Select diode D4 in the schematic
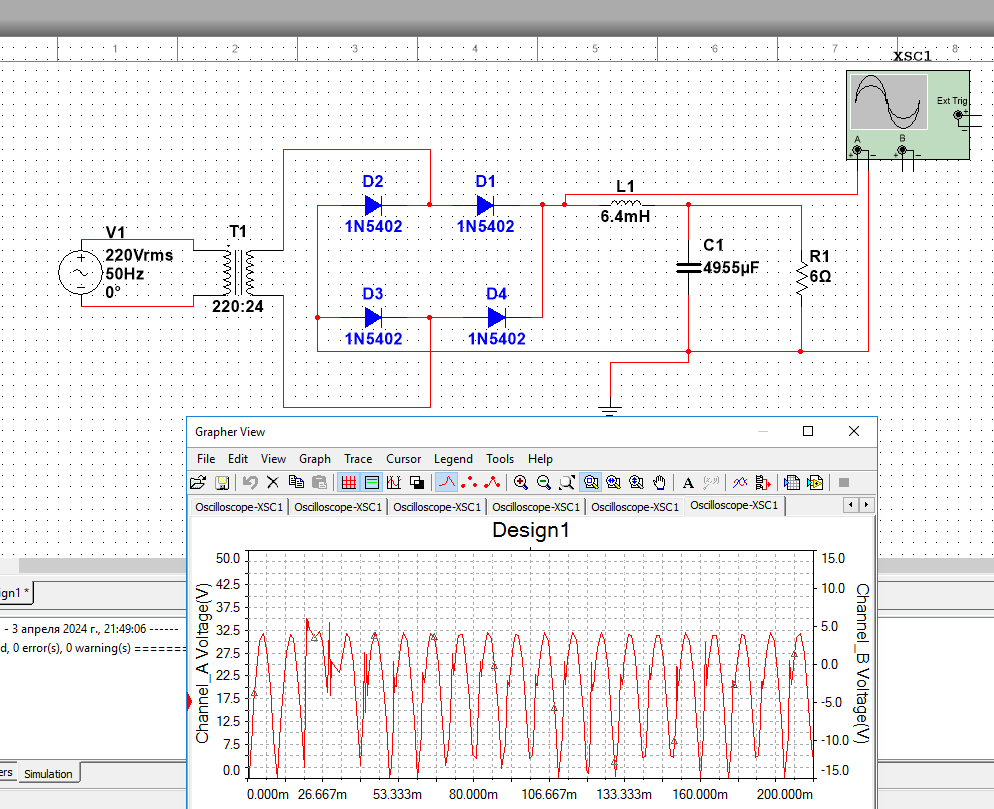The width and height of the screenshot is (994, 809). click(x=496, y=317)
